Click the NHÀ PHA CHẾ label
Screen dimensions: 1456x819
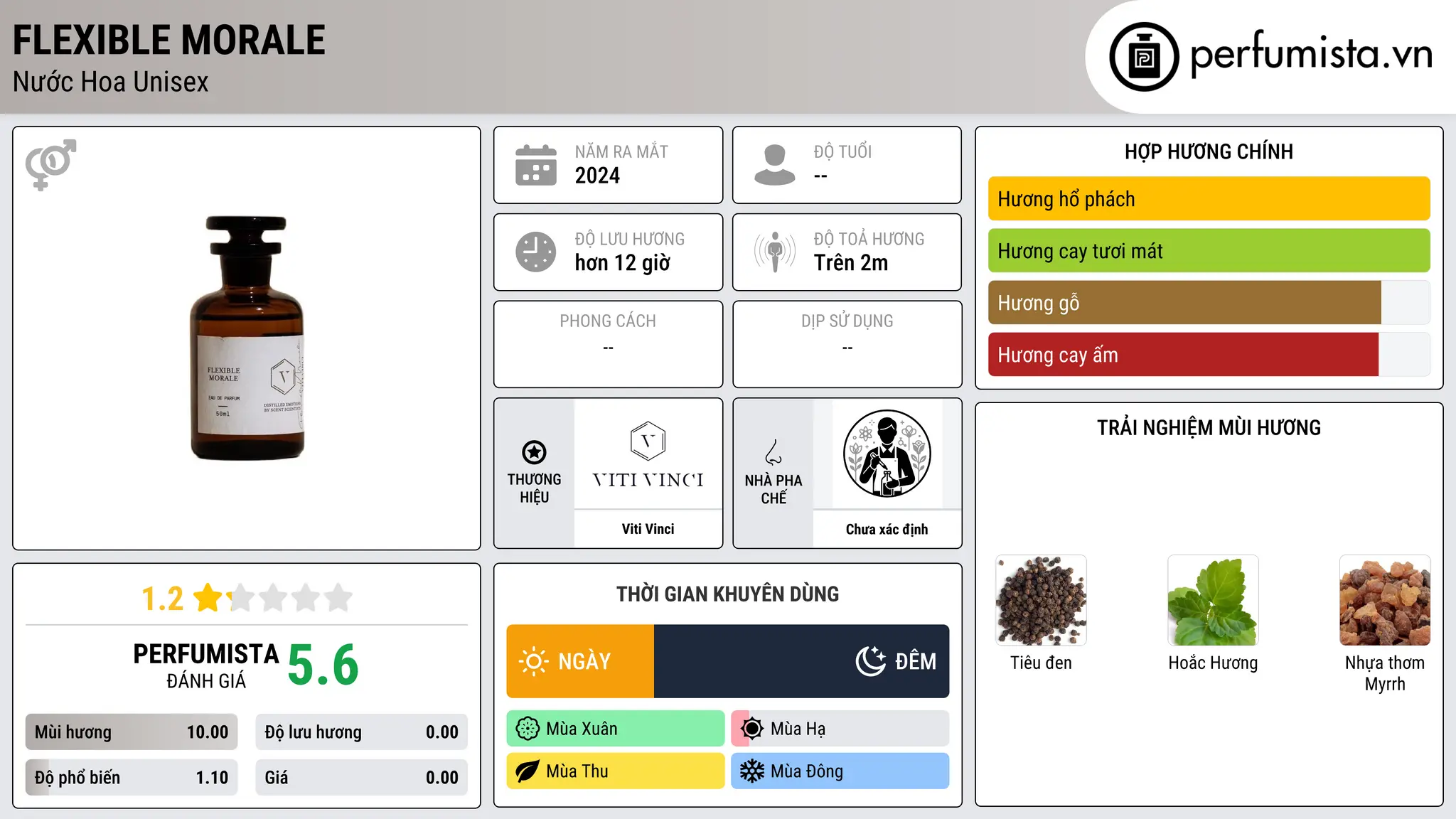point(773,489)
